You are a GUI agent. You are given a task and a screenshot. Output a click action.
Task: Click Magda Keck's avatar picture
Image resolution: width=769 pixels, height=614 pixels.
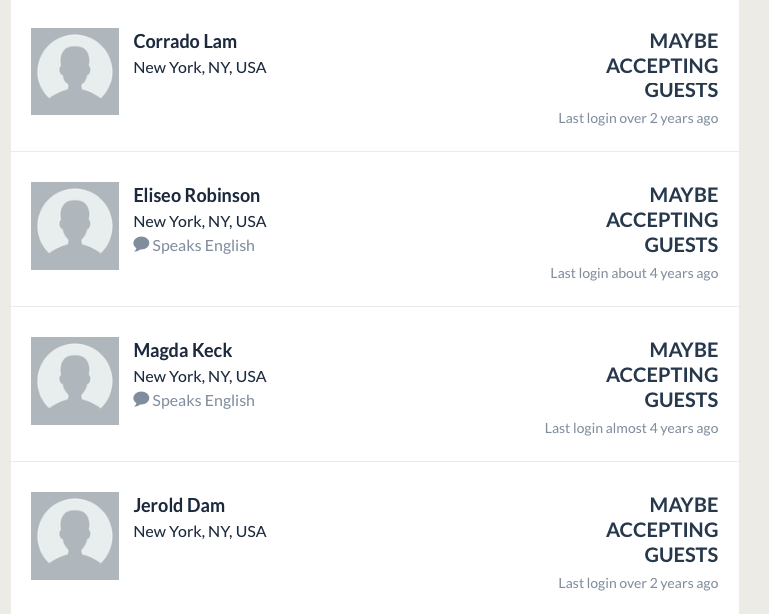click(75, 381)
